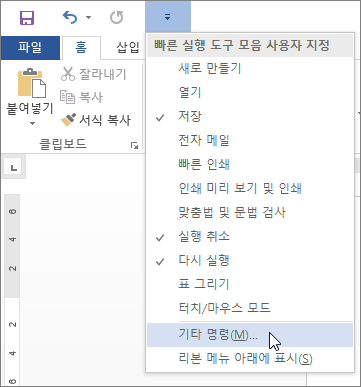Uncheck 다시 실행 in the toolbar menu

(250, 260)
